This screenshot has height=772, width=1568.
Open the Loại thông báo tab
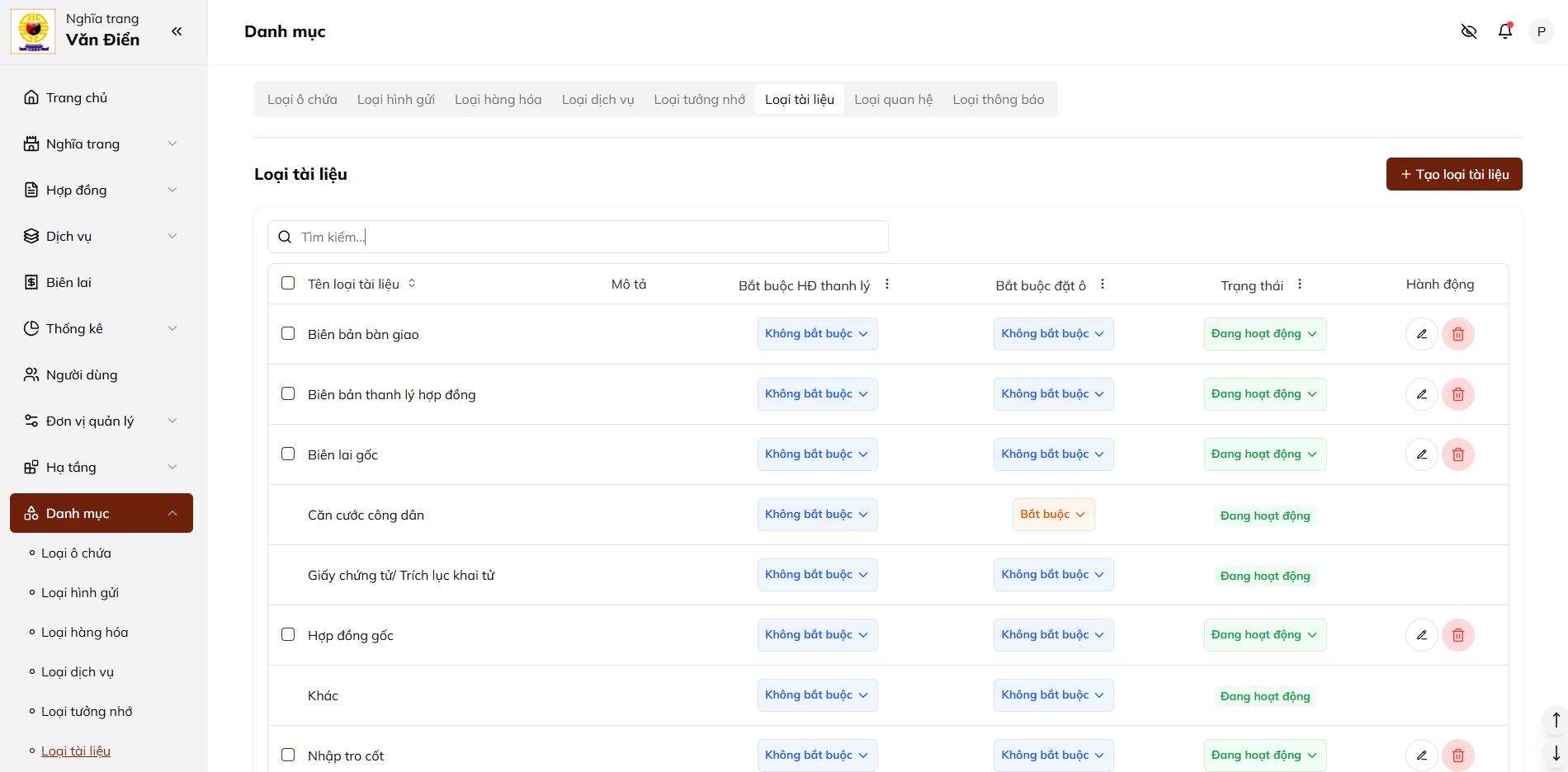coord(998,100)
